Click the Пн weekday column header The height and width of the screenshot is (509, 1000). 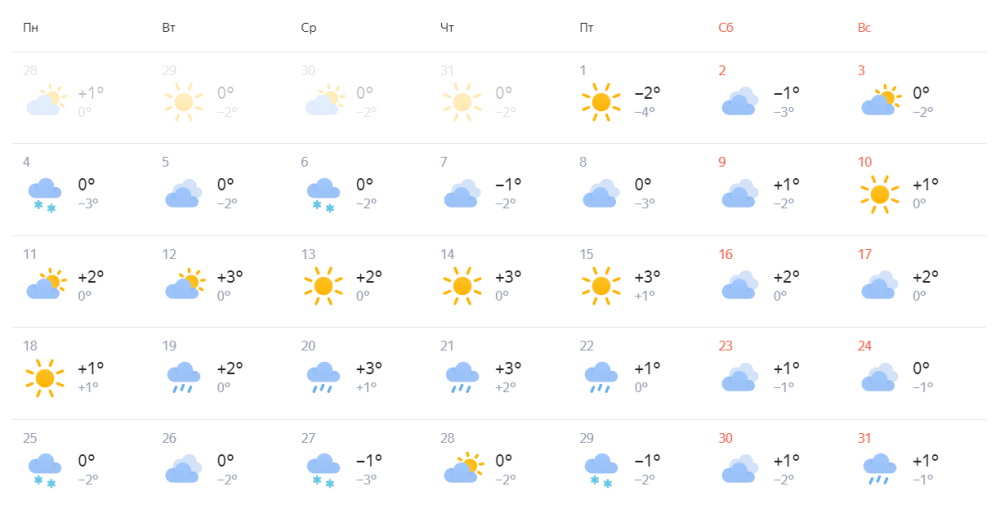tap(30, 28)
